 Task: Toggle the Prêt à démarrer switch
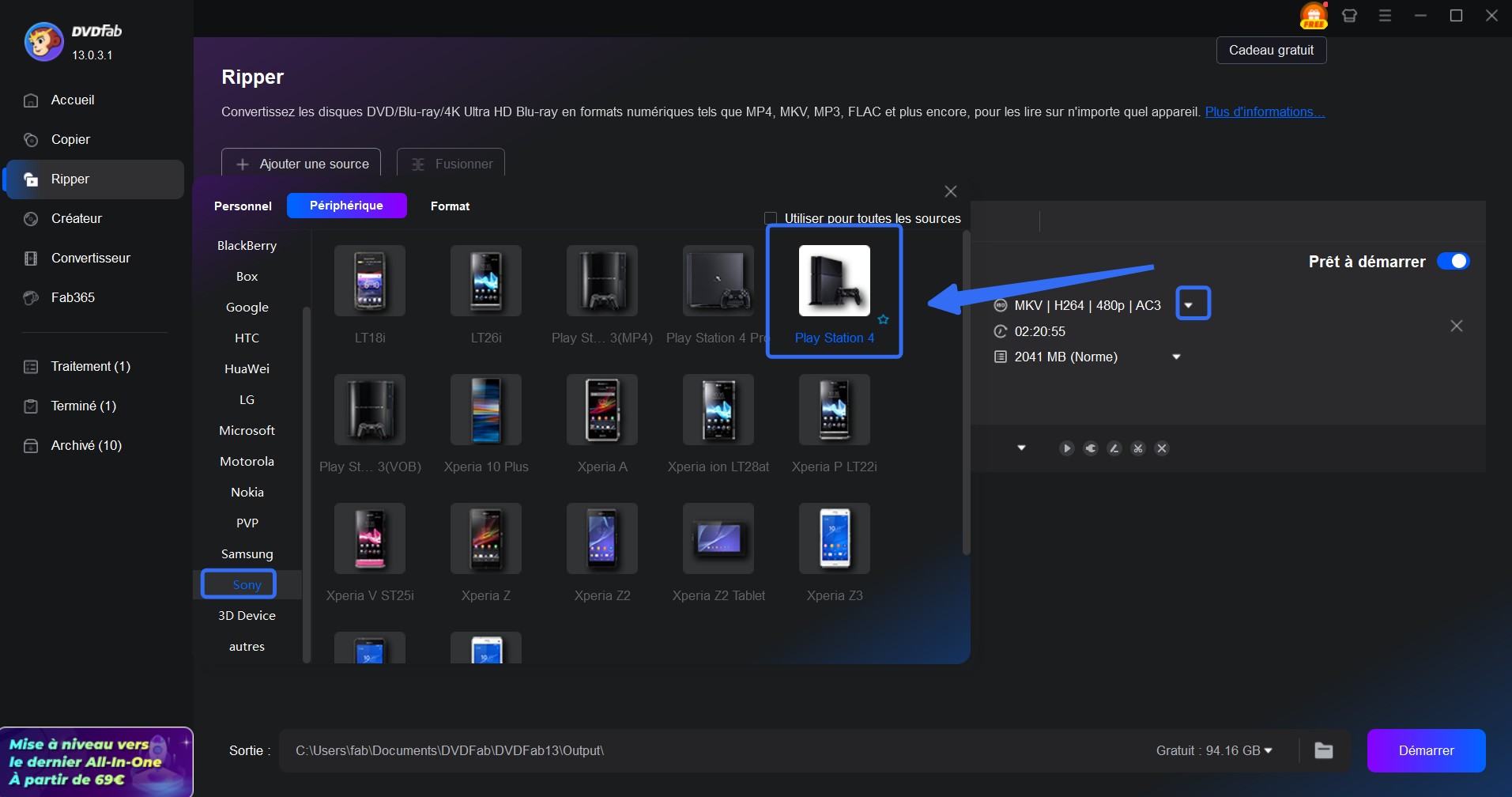coord(1453,261)
